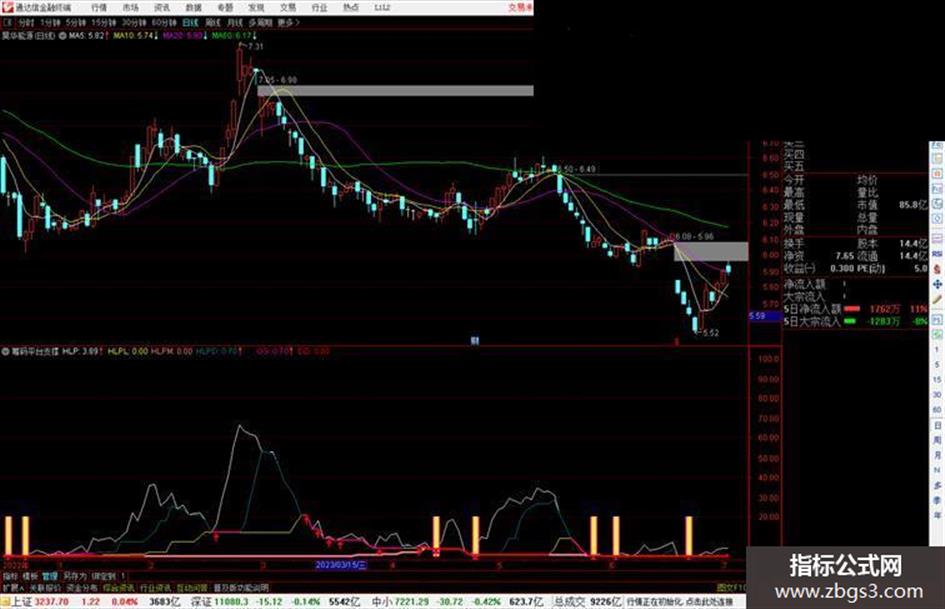Expand the 扩展 panel toggle

(13, 587)
